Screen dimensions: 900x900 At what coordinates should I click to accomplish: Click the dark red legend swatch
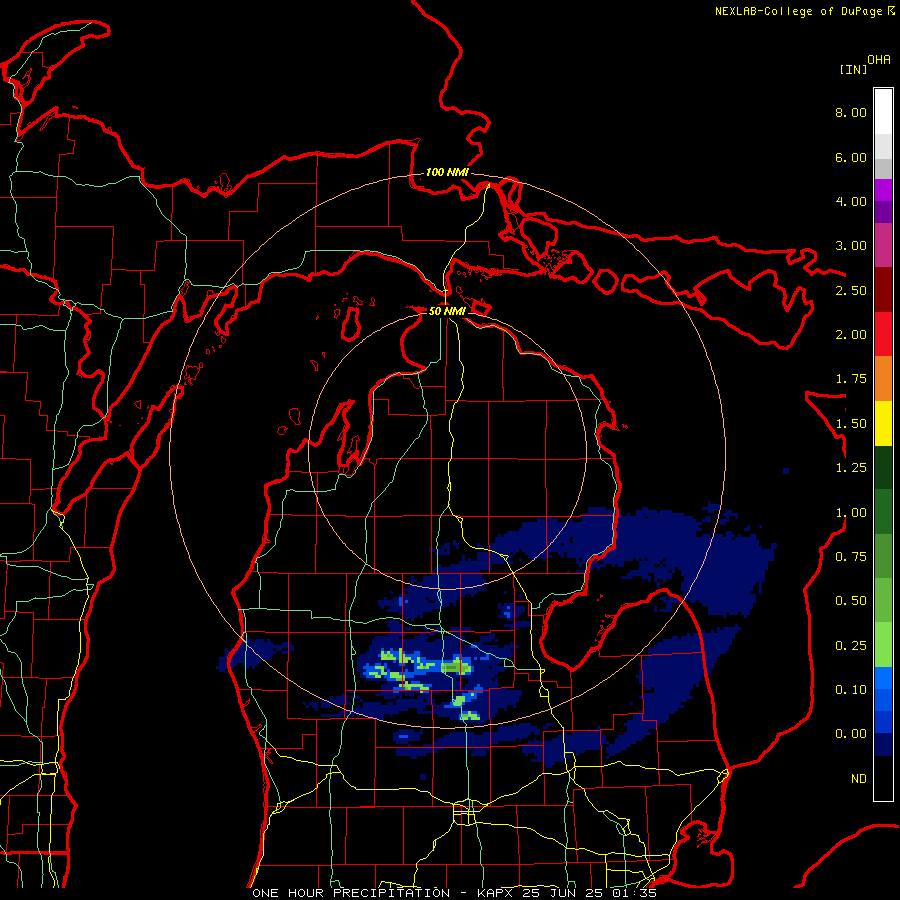[x=883, y=290]
